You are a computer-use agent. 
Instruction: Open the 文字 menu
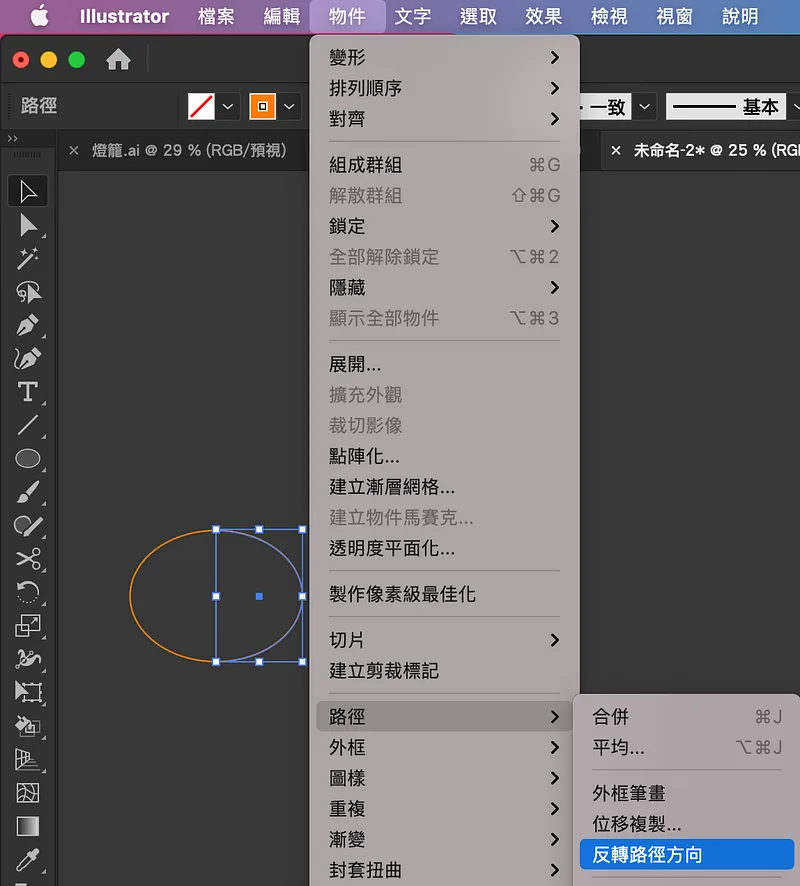pyautogui.click(x=412, y=16)
